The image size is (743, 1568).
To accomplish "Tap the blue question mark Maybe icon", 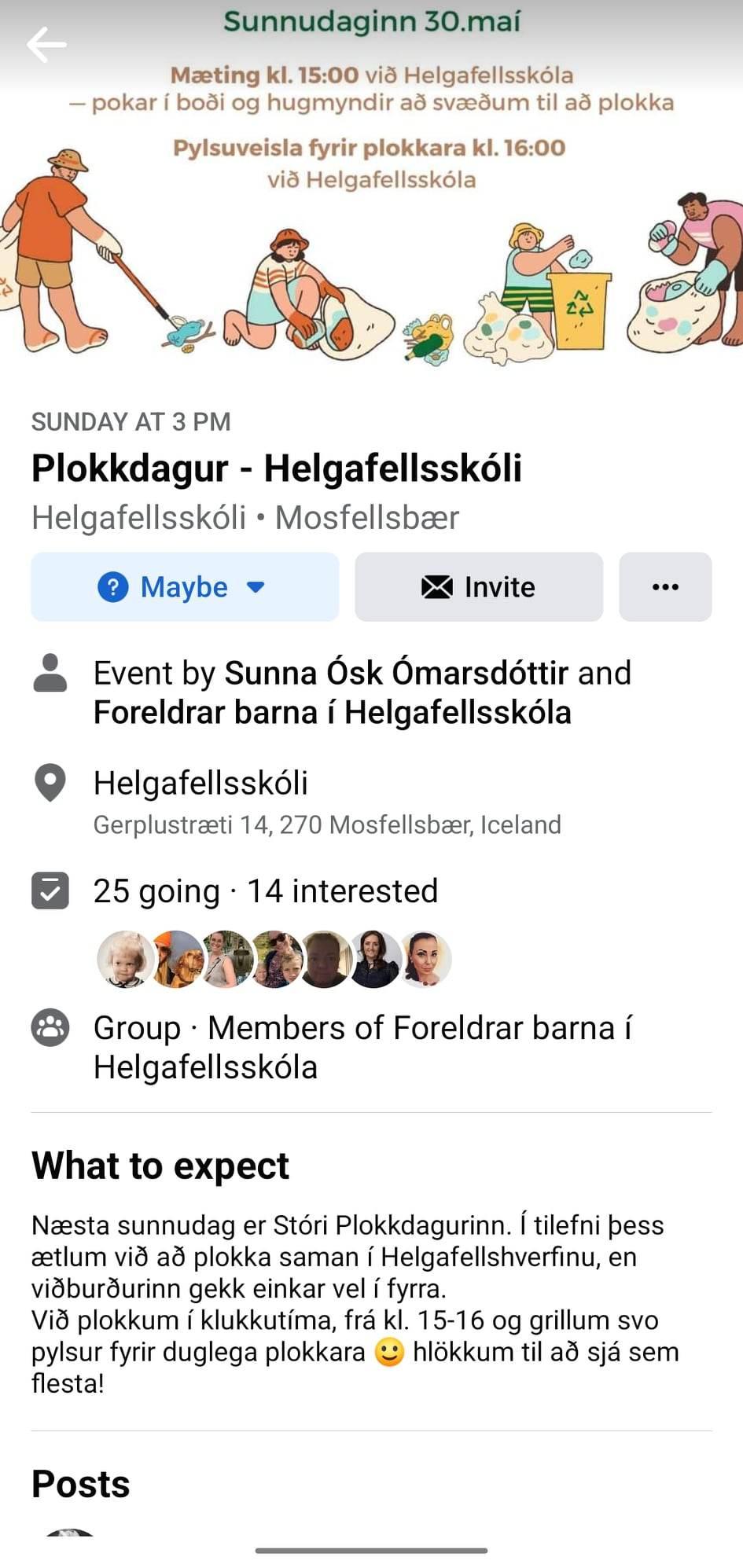I will [x=113, y=587].
